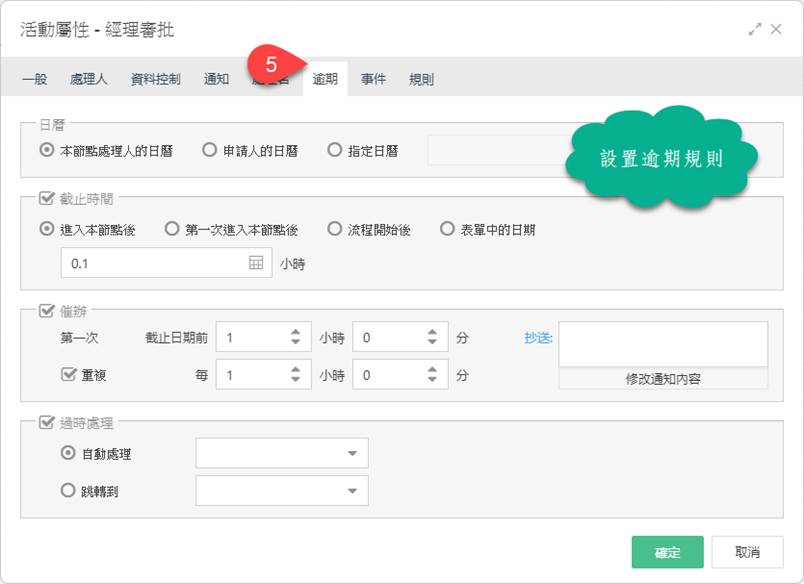Select 跳轉到 radio option
This screenshot has height=584, width=804.
point(68,490)
